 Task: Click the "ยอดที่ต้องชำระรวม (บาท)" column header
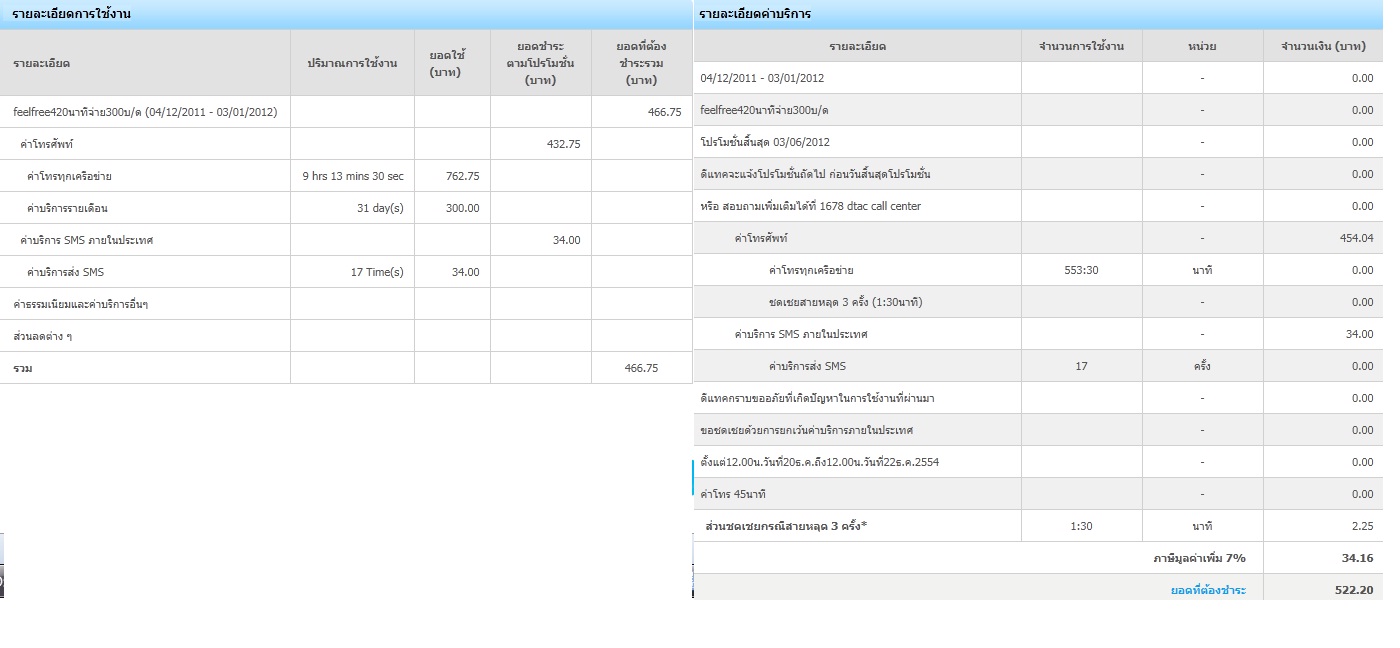641,63
